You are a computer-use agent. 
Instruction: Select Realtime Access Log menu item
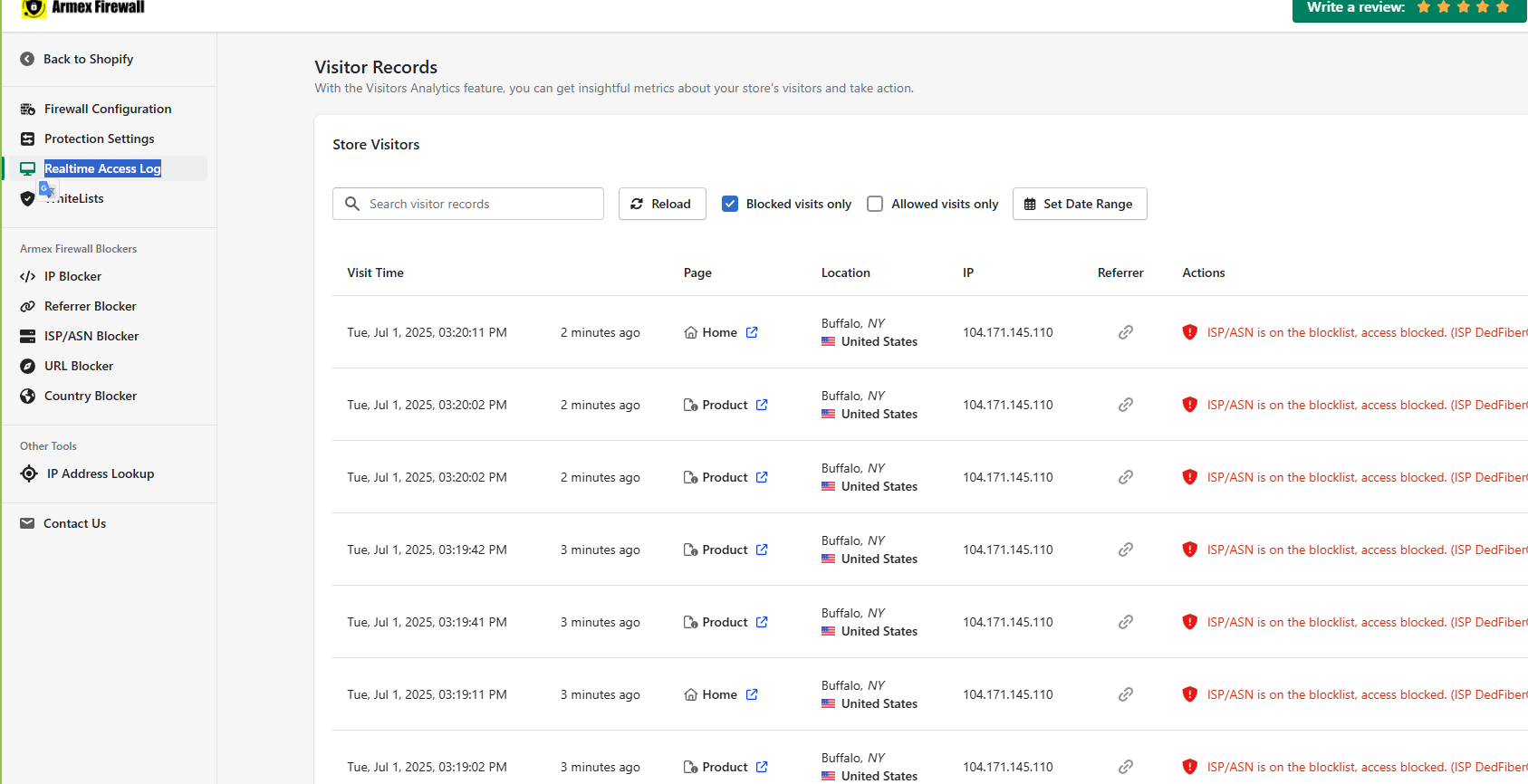pos(102,168)
